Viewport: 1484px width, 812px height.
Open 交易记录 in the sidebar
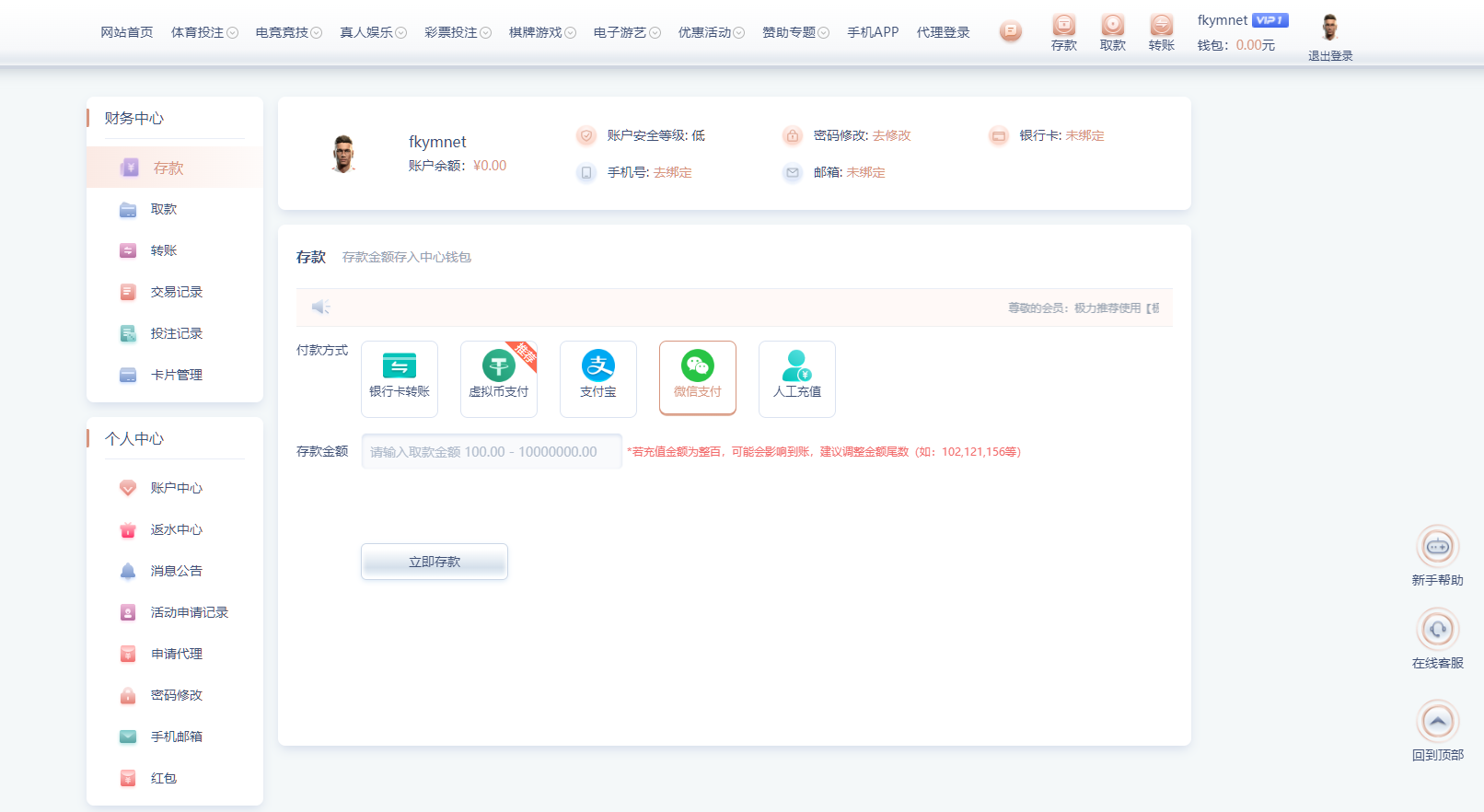pos(175,292)
